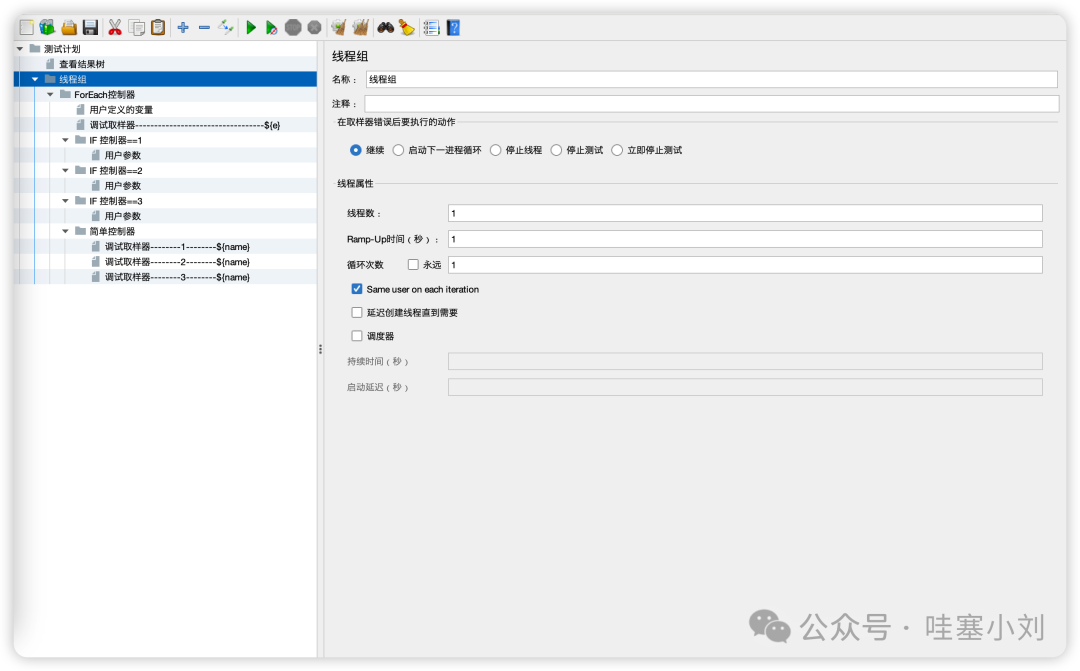The image size is (1080, 671).
Task: Select 用户参数 under IF 控制器==2
Action: tap(123, 185)
